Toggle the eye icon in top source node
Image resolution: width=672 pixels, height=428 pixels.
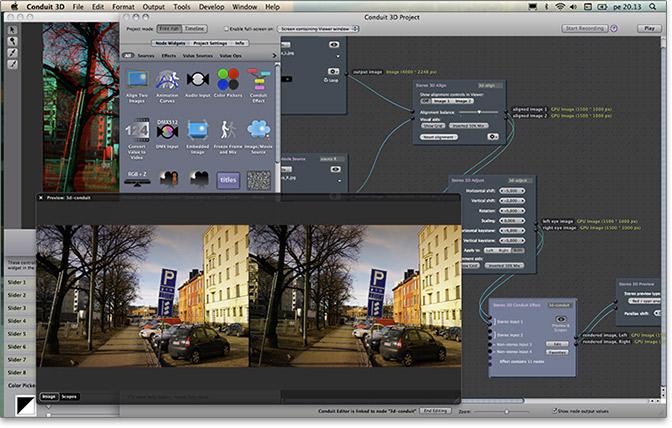[334, 45]
